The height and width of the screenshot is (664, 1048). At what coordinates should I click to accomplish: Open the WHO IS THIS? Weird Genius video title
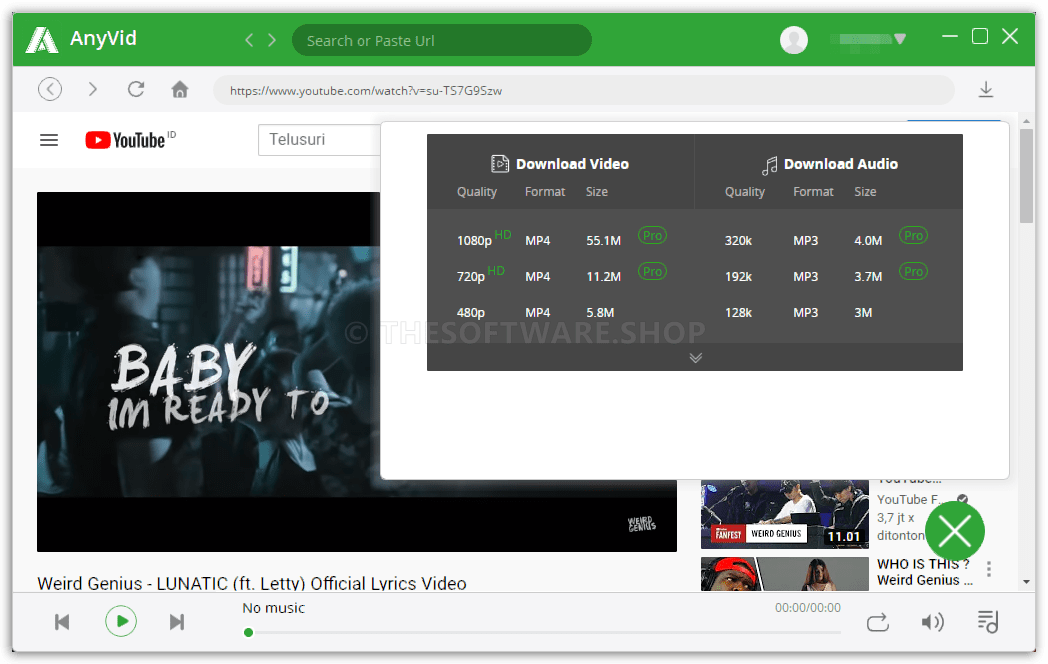point(924,572)
